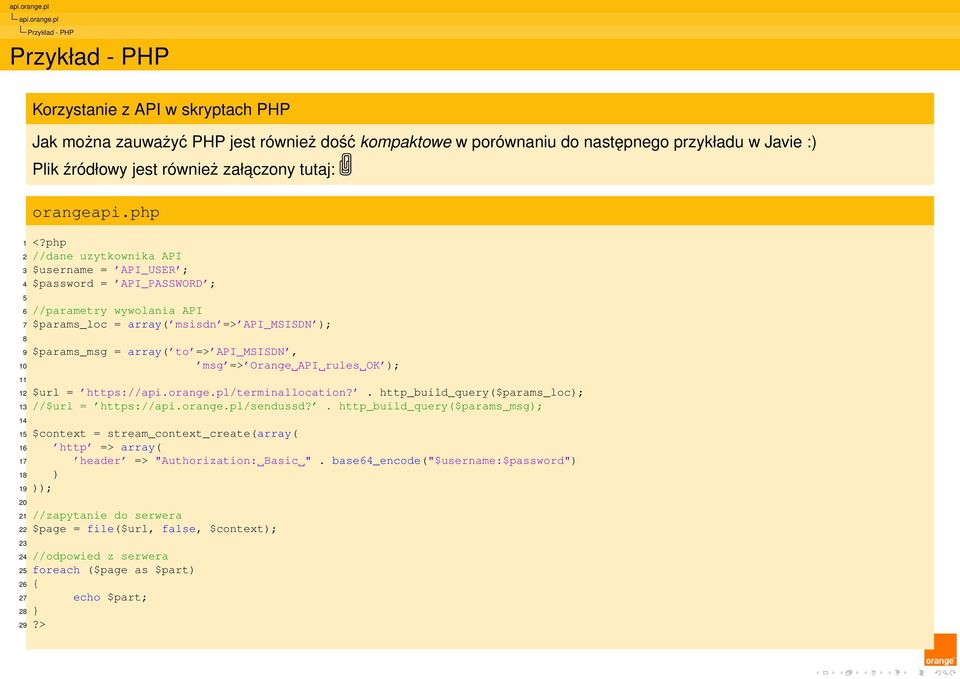960x679 pixels.
Task: Click the italic word 'kompaktowe'
Action: tap(405, 142)
